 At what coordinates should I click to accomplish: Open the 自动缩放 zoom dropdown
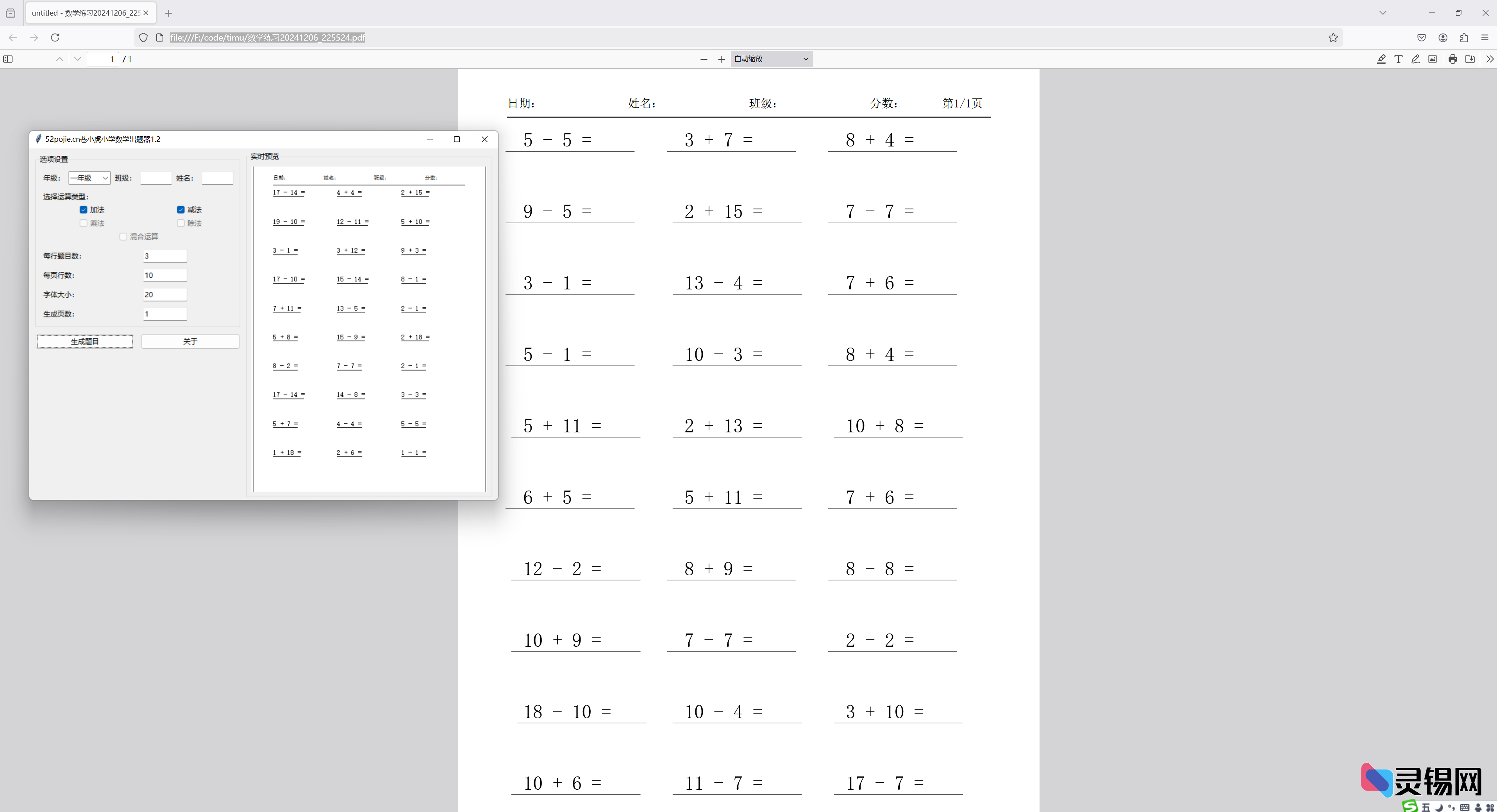pos(770,59)
